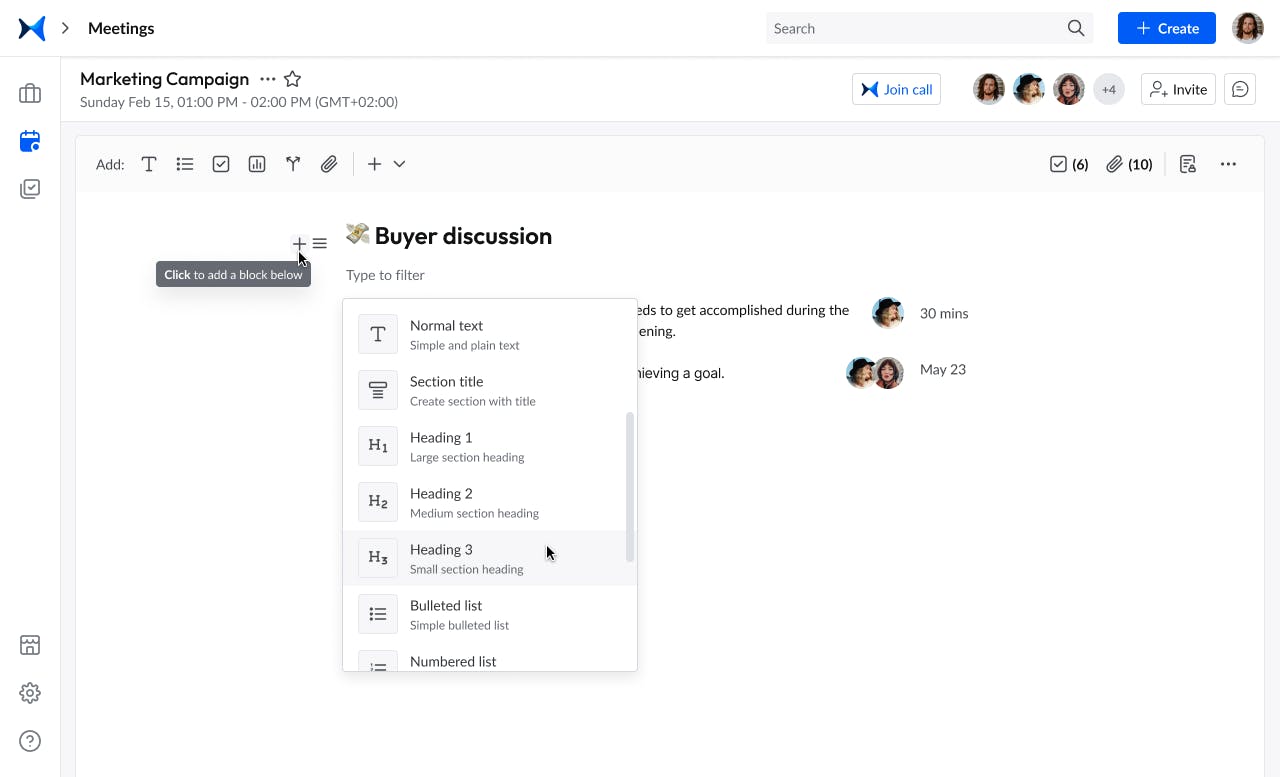Open the calendar meetings sidebar icon

click(x=30, y=141)
